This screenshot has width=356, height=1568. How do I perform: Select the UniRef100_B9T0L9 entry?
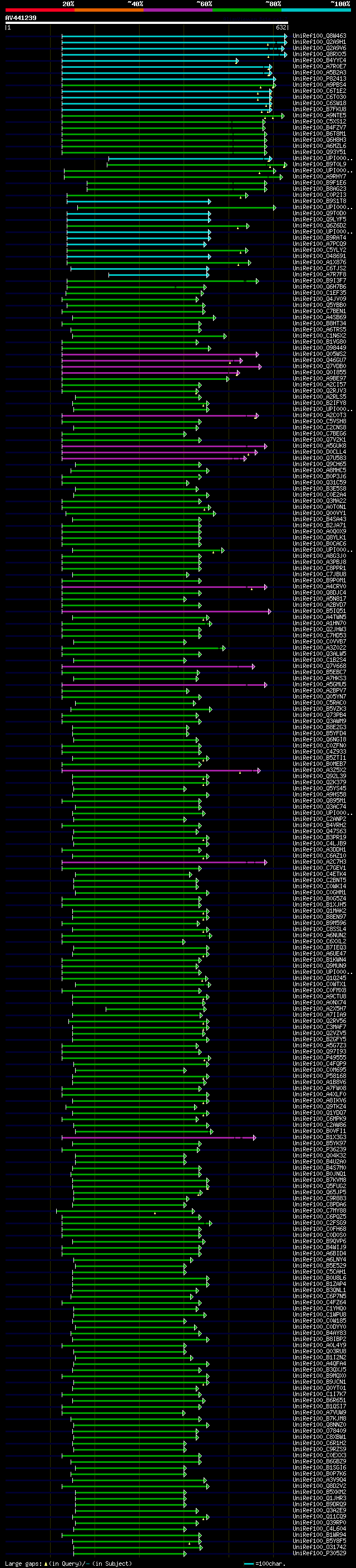[x=319, y=164]
